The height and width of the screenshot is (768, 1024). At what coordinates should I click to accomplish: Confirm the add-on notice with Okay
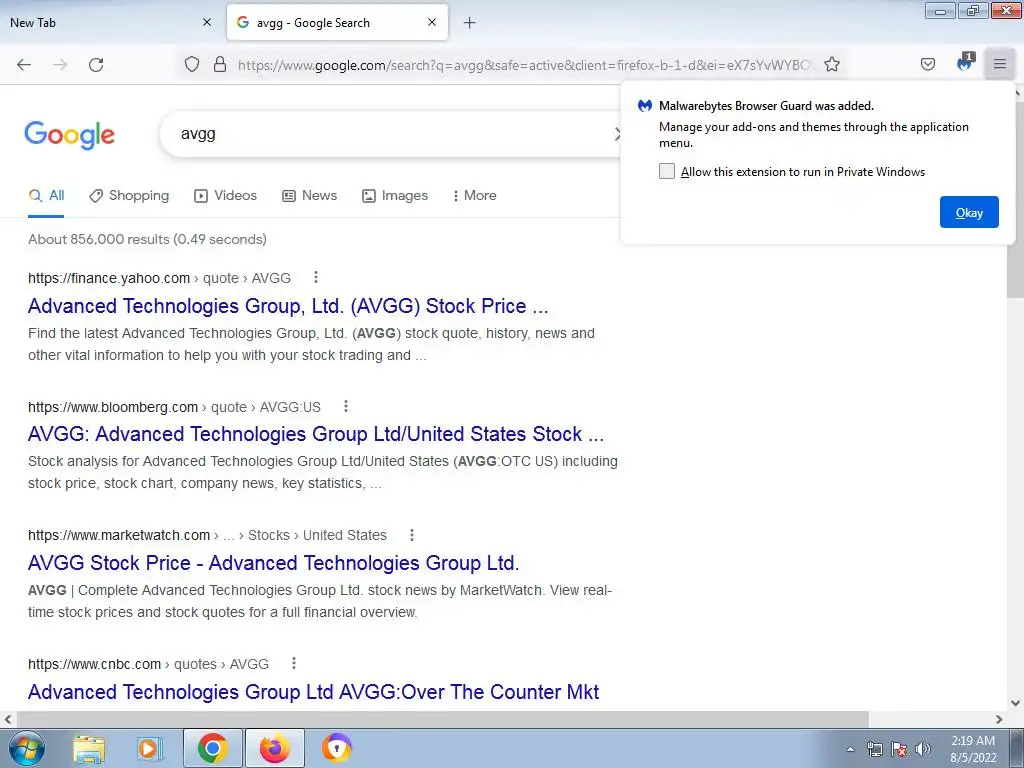point(969,212)
